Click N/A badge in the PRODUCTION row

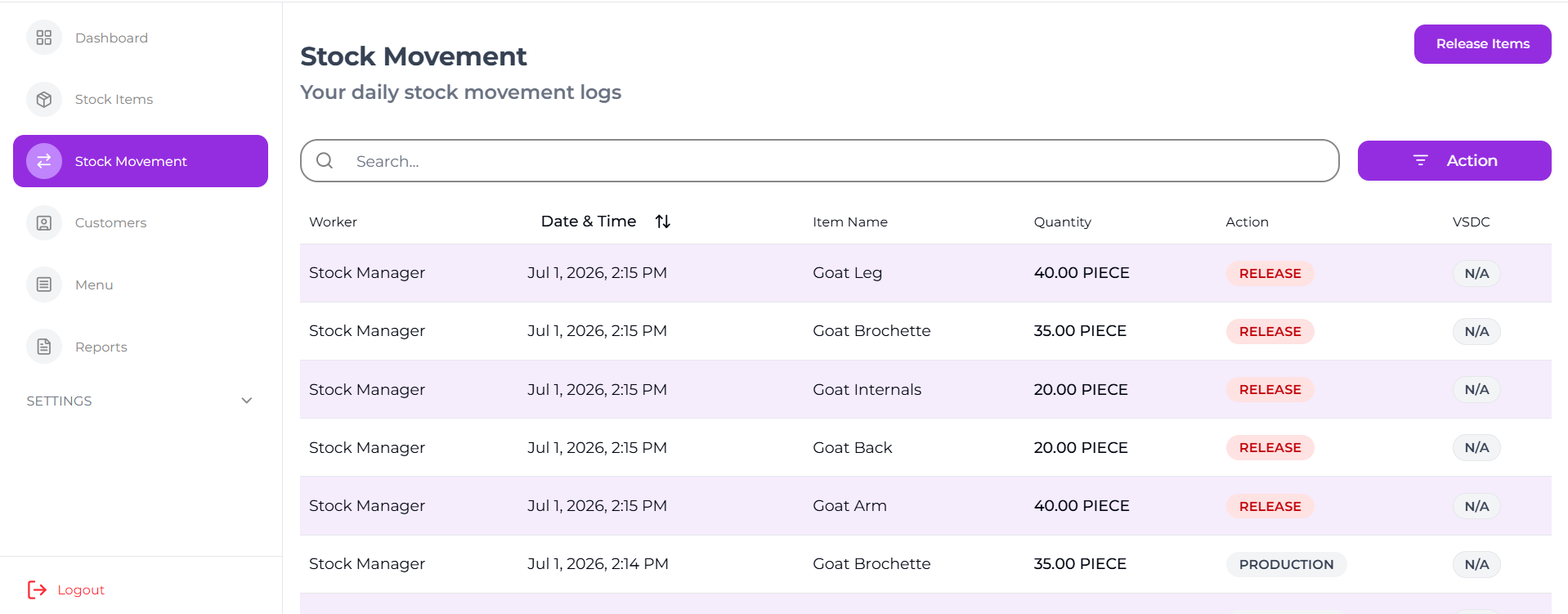click(1476, 564)
